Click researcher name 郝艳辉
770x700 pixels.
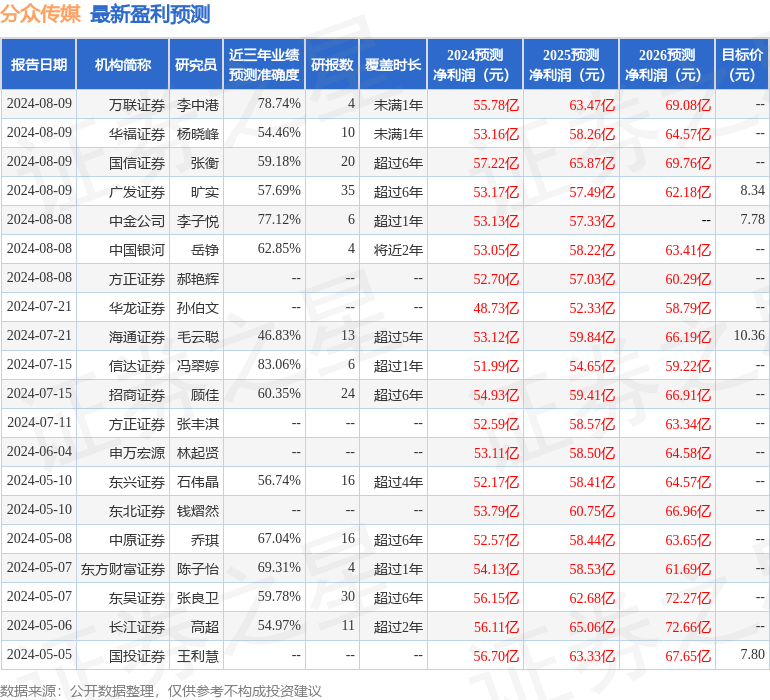click(197, 279)
